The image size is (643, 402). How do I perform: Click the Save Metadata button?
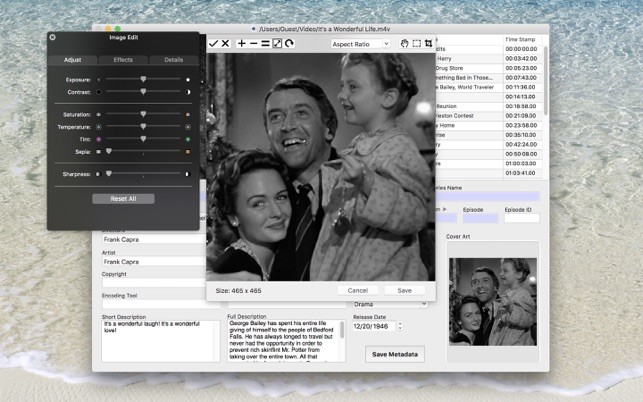pos(397,354)
